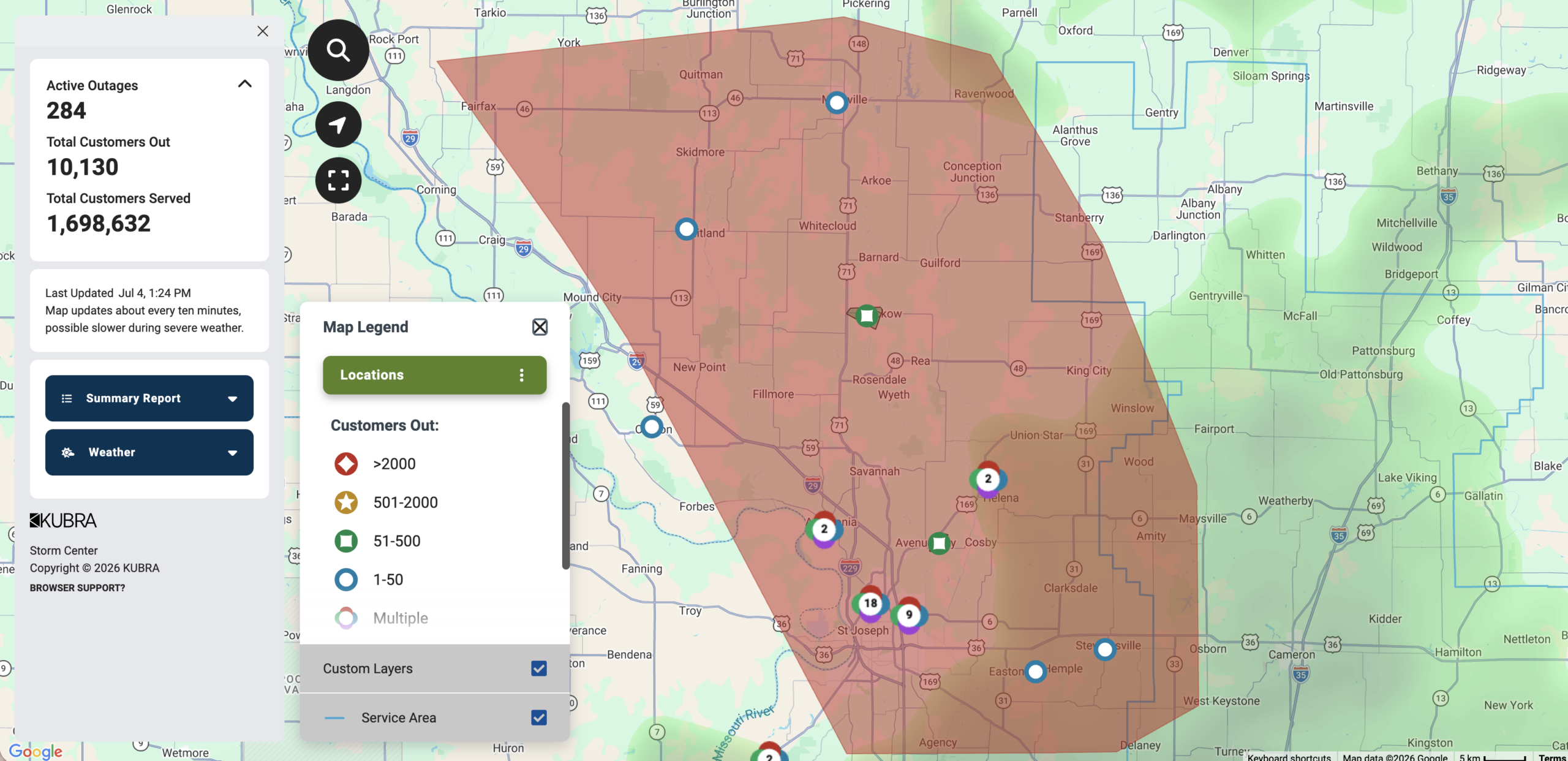Open Keyboard shortcuts link
Screen dimensions: 1568x761
(x=1289, y=757)
